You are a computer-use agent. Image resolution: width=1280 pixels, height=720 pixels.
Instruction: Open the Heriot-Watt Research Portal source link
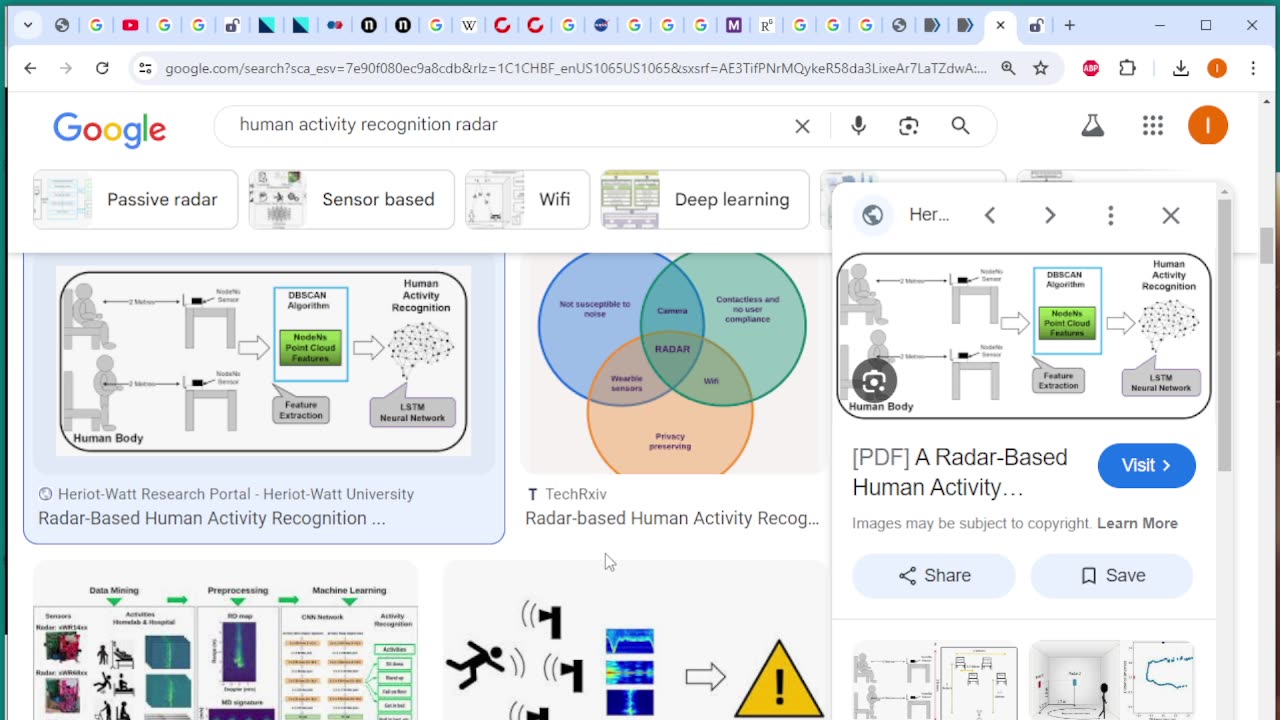click(x=226, y=494)
